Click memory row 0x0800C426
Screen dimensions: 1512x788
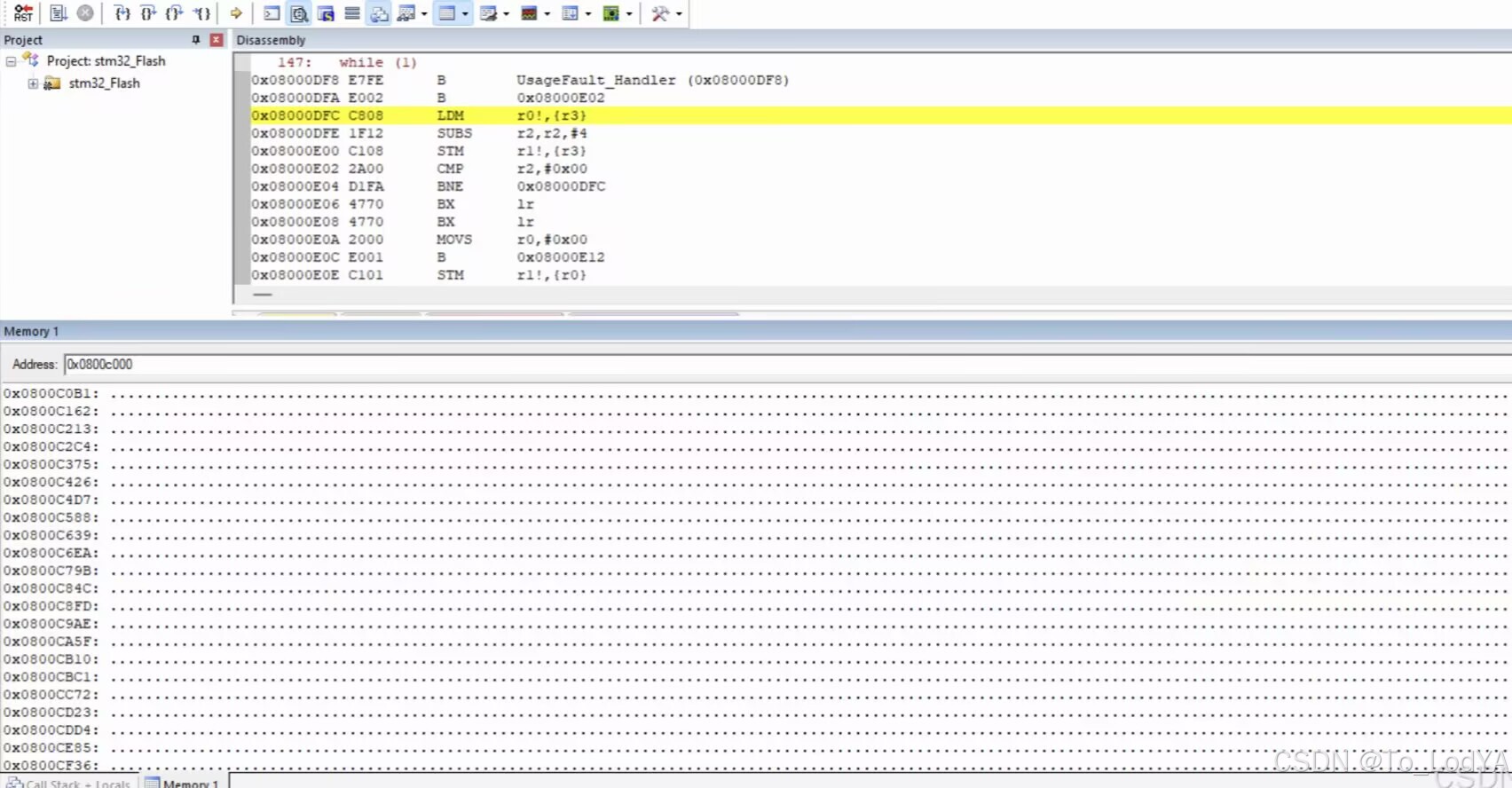(756, 482)
